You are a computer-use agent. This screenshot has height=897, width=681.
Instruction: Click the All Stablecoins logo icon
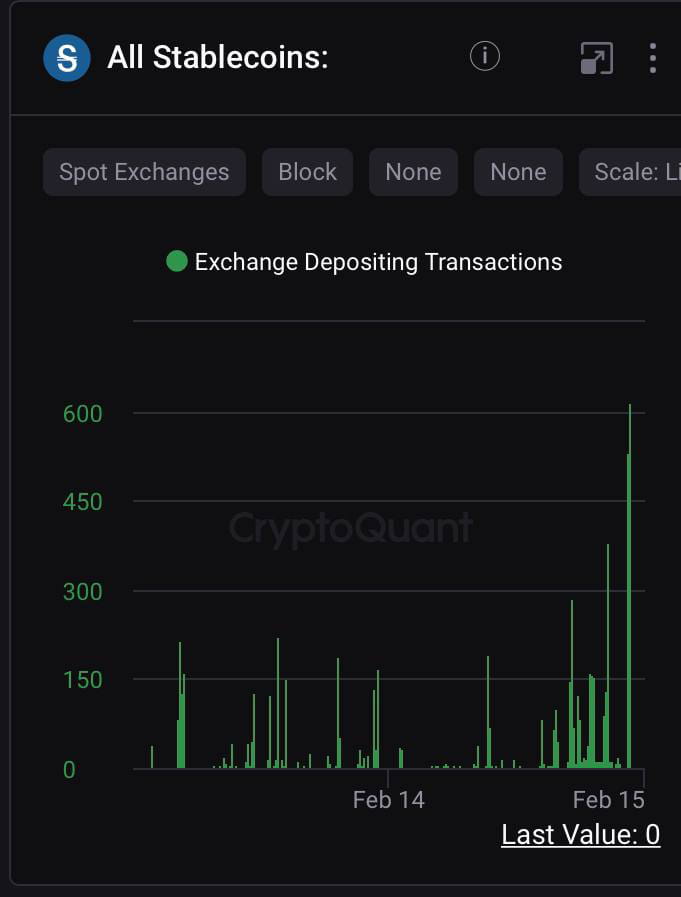tap(65, 57)
